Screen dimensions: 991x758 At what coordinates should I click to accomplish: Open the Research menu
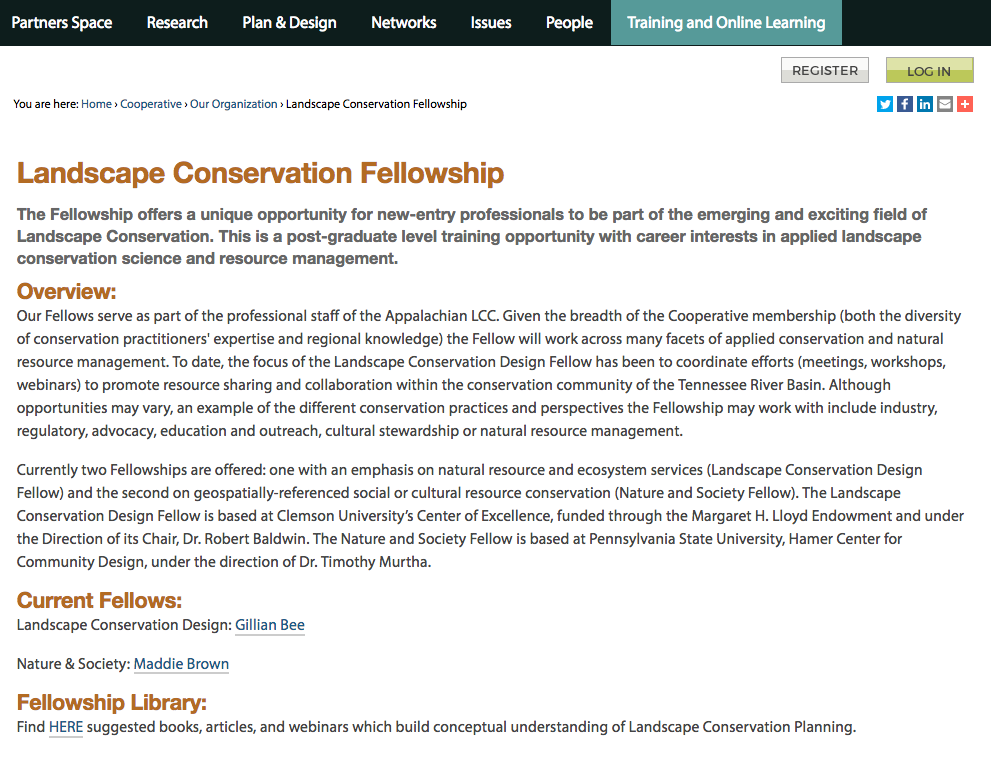pyautogui.click(x=177, y=22)
